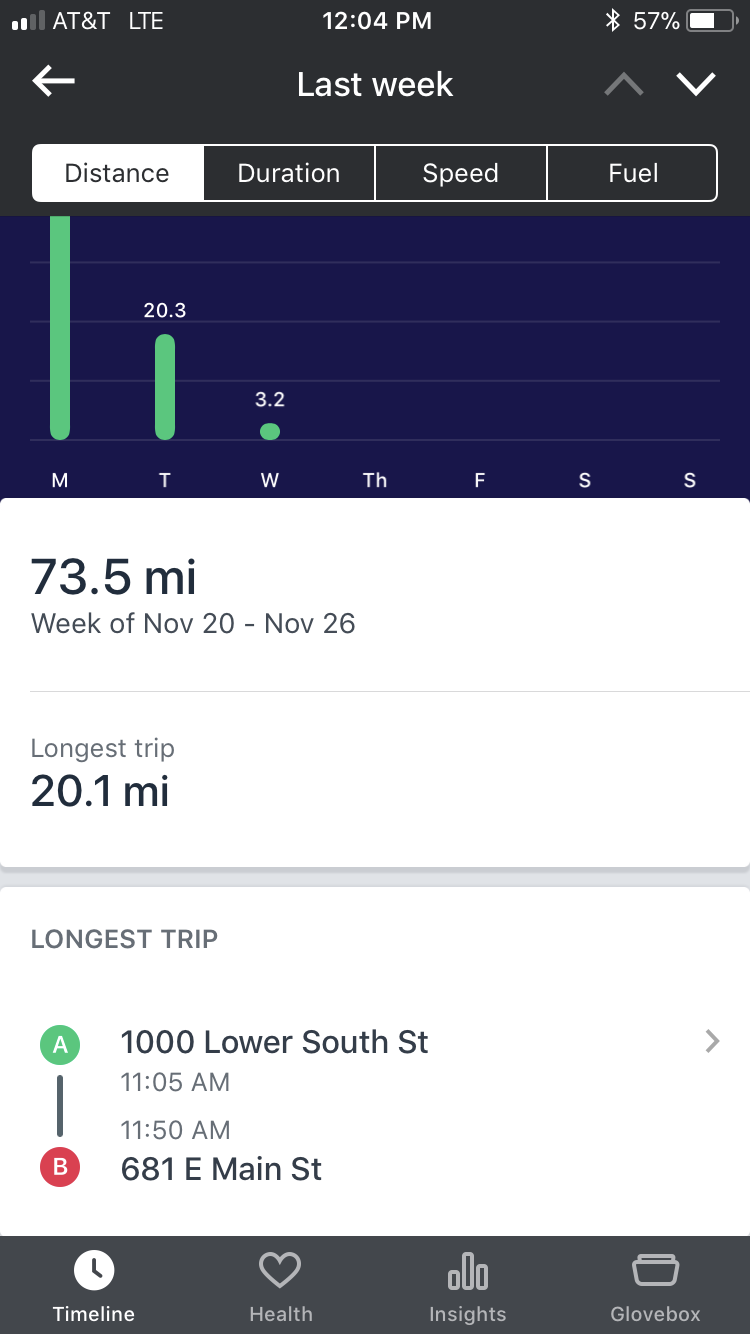This screenshot has width=750, height=1334.
Task: Go to next week with down chevron
Action: tap(696, 84)
